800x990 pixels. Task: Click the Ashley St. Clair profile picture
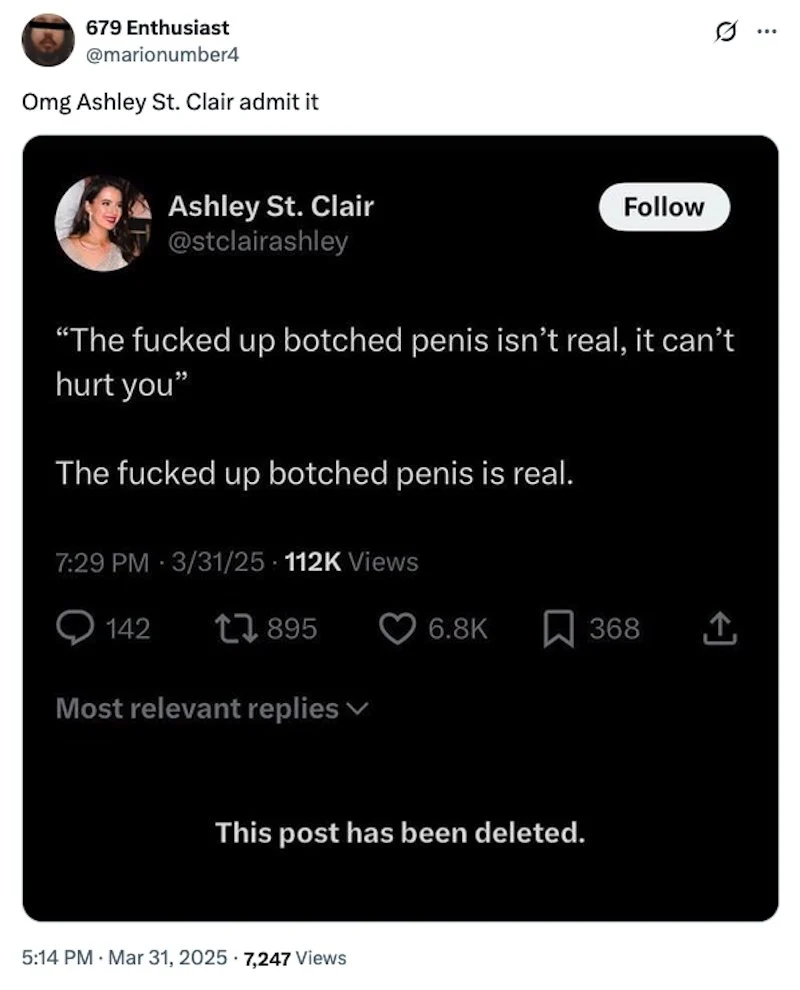click(x=102, y=222)
